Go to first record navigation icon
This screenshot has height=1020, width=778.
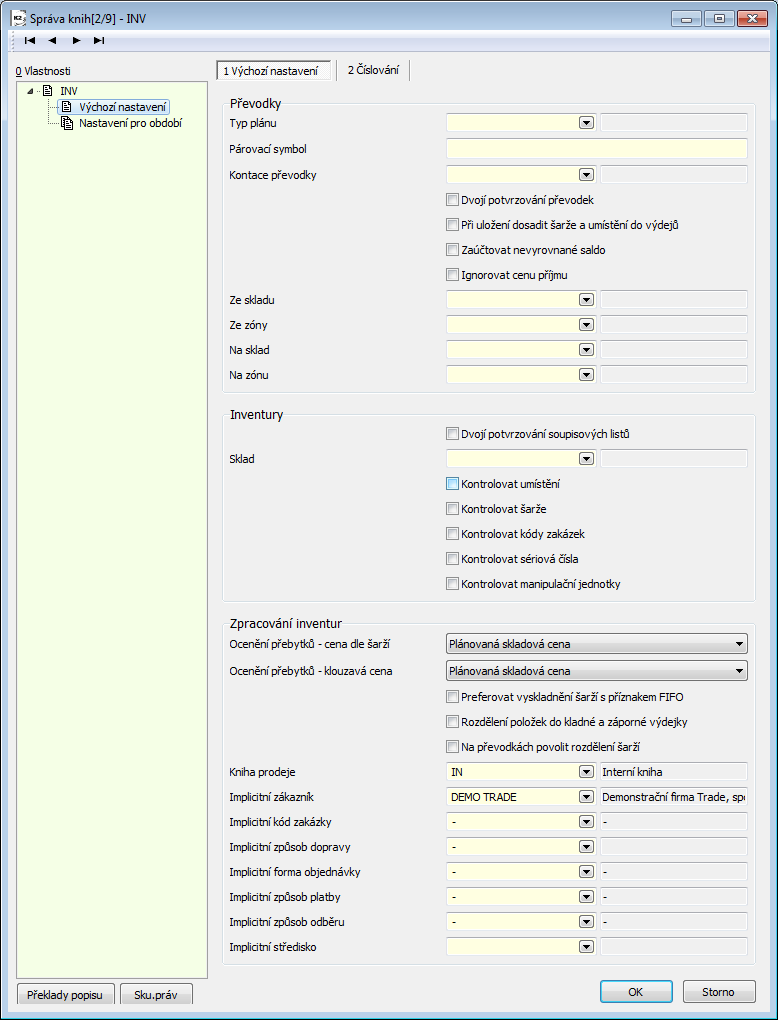click(x=30, y=40)
